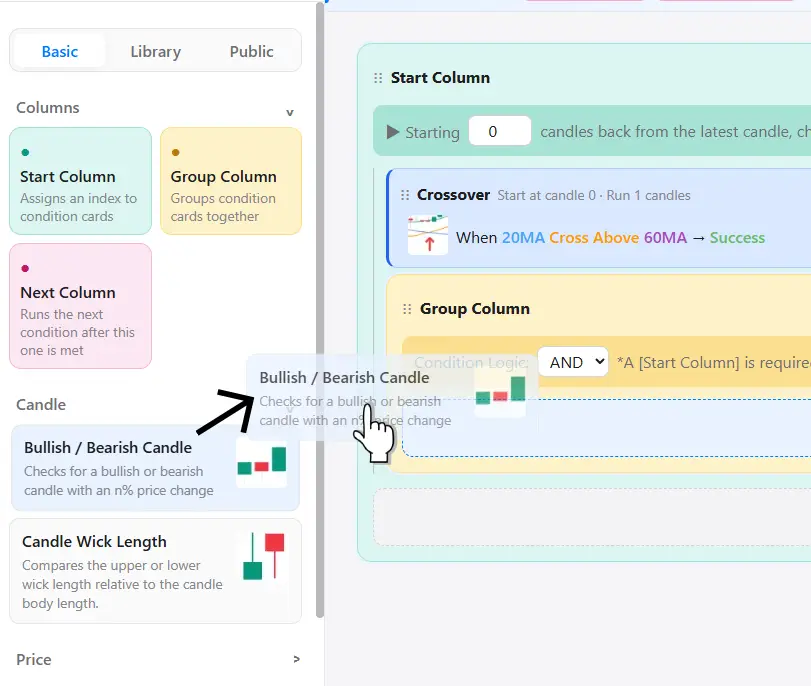Viewport: 811px width, 686px height.
Task: Click the green dot on the Start Column card
Action: pyautogui.click(x=25, y=152)
